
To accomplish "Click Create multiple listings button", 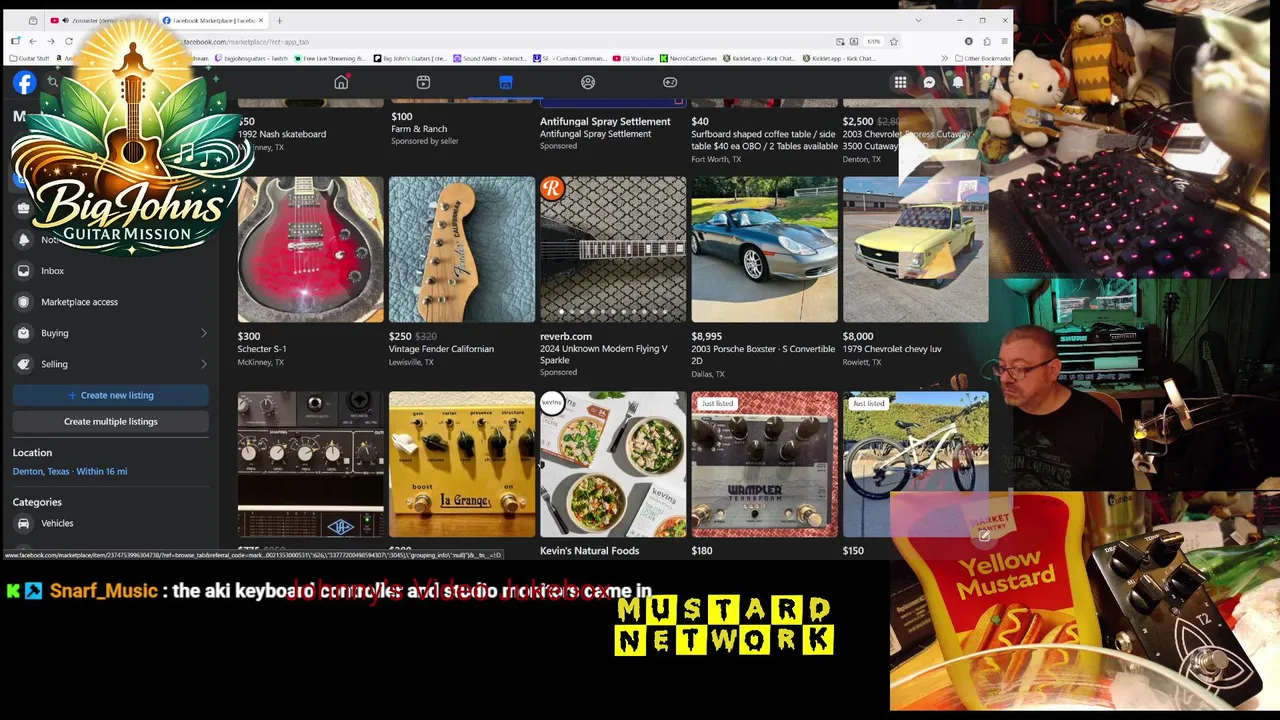I will pos(111,421).
